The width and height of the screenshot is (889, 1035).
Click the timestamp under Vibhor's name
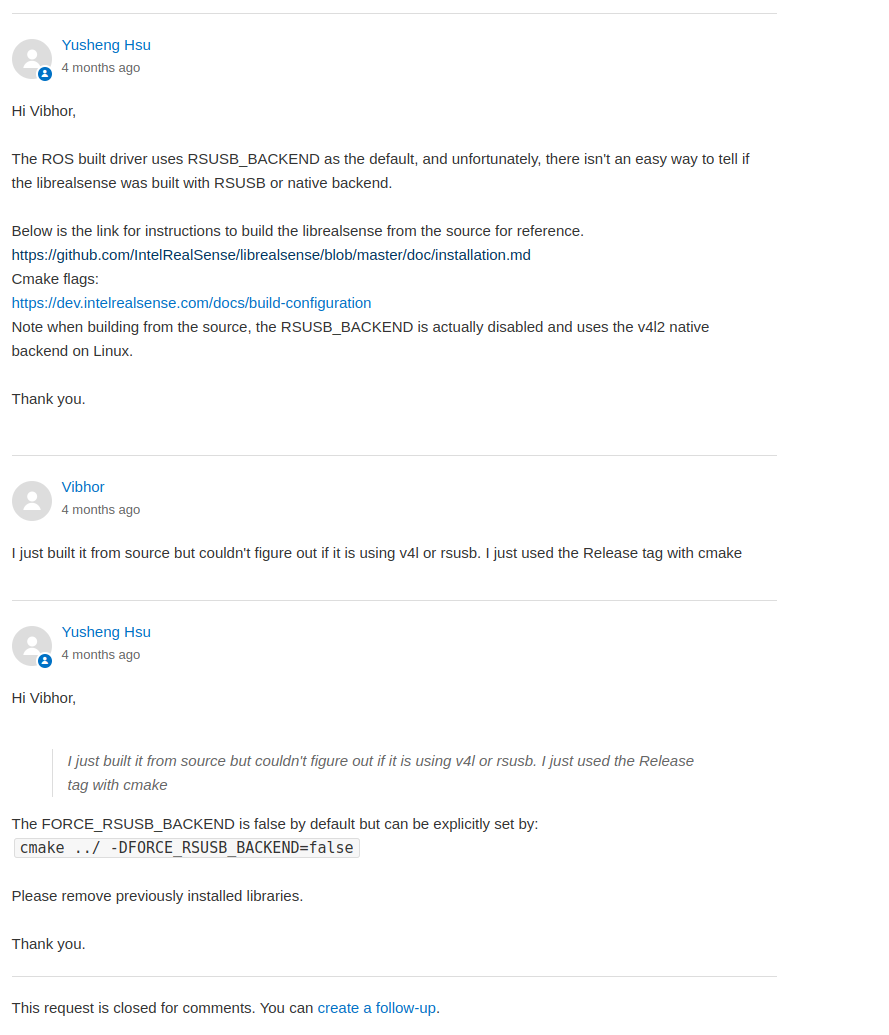pyautogui.click(x=100, y=509)
